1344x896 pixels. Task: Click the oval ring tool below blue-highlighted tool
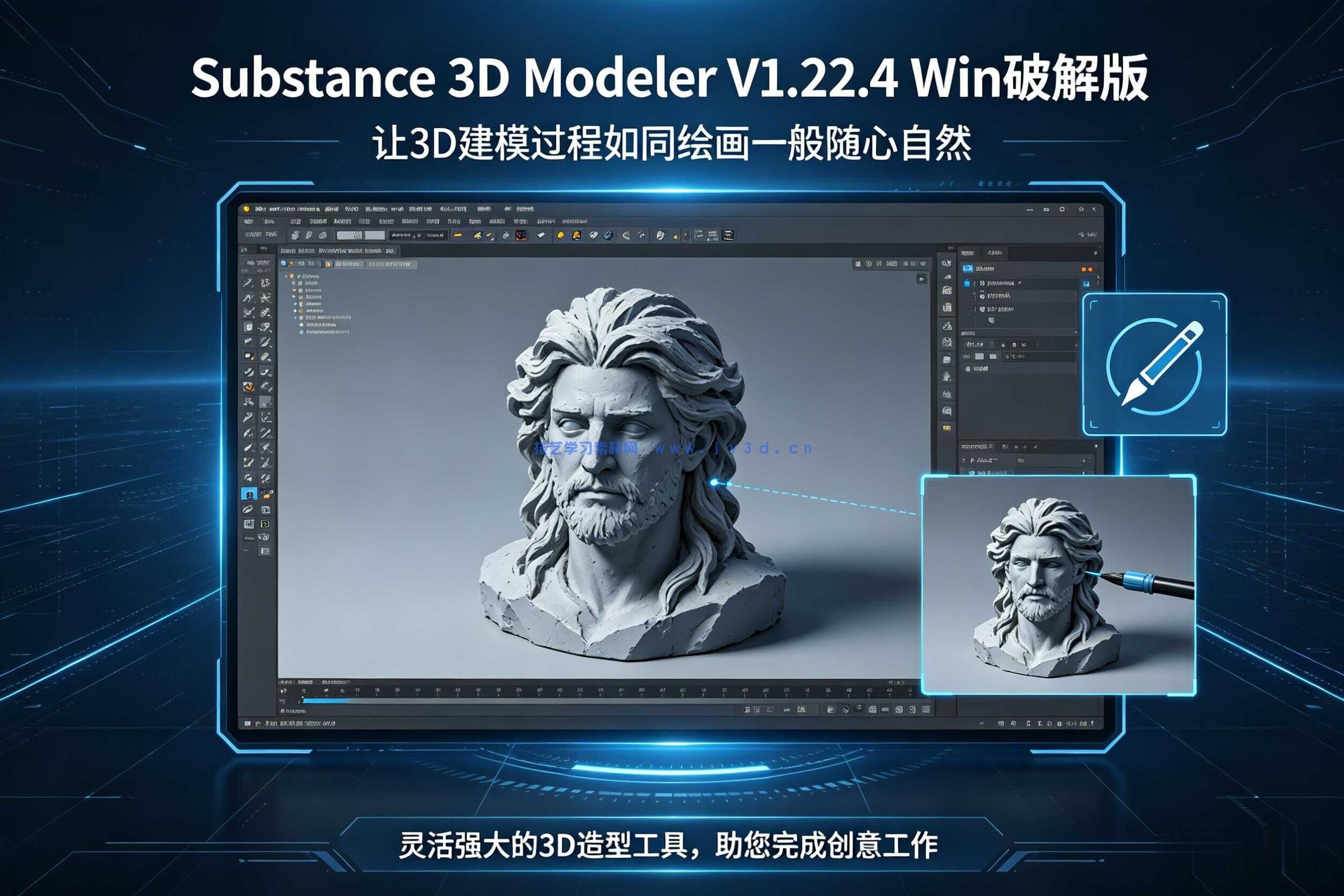click(249, 509)
